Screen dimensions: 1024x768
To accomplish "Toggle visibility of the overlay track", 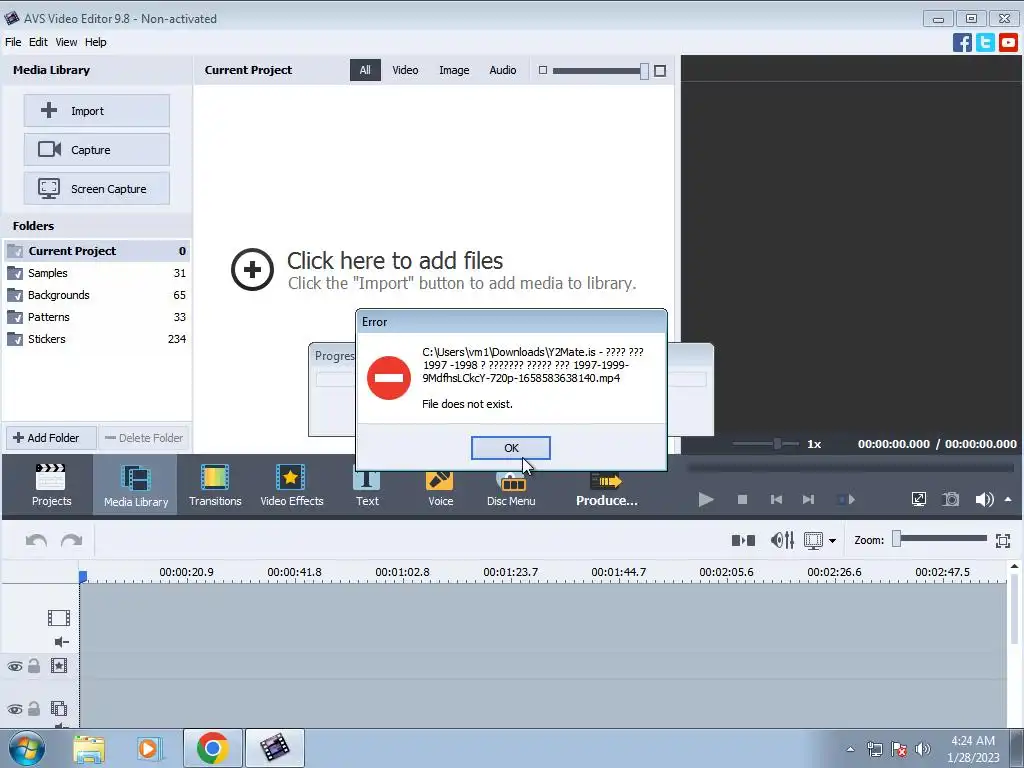I will (14, 709).
